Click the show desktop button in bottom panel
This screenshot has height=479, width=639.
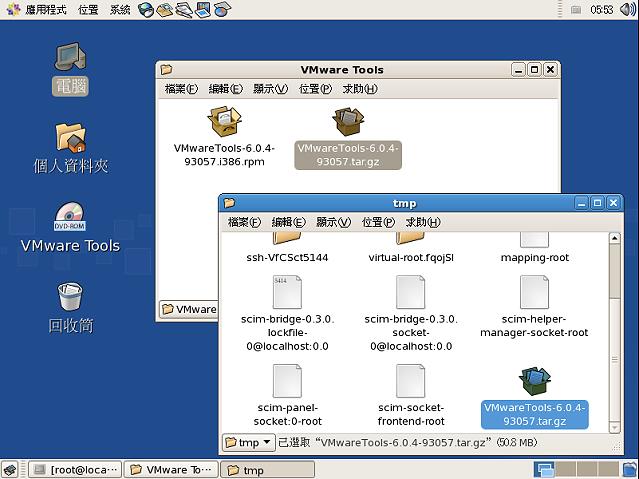[10, 470]
